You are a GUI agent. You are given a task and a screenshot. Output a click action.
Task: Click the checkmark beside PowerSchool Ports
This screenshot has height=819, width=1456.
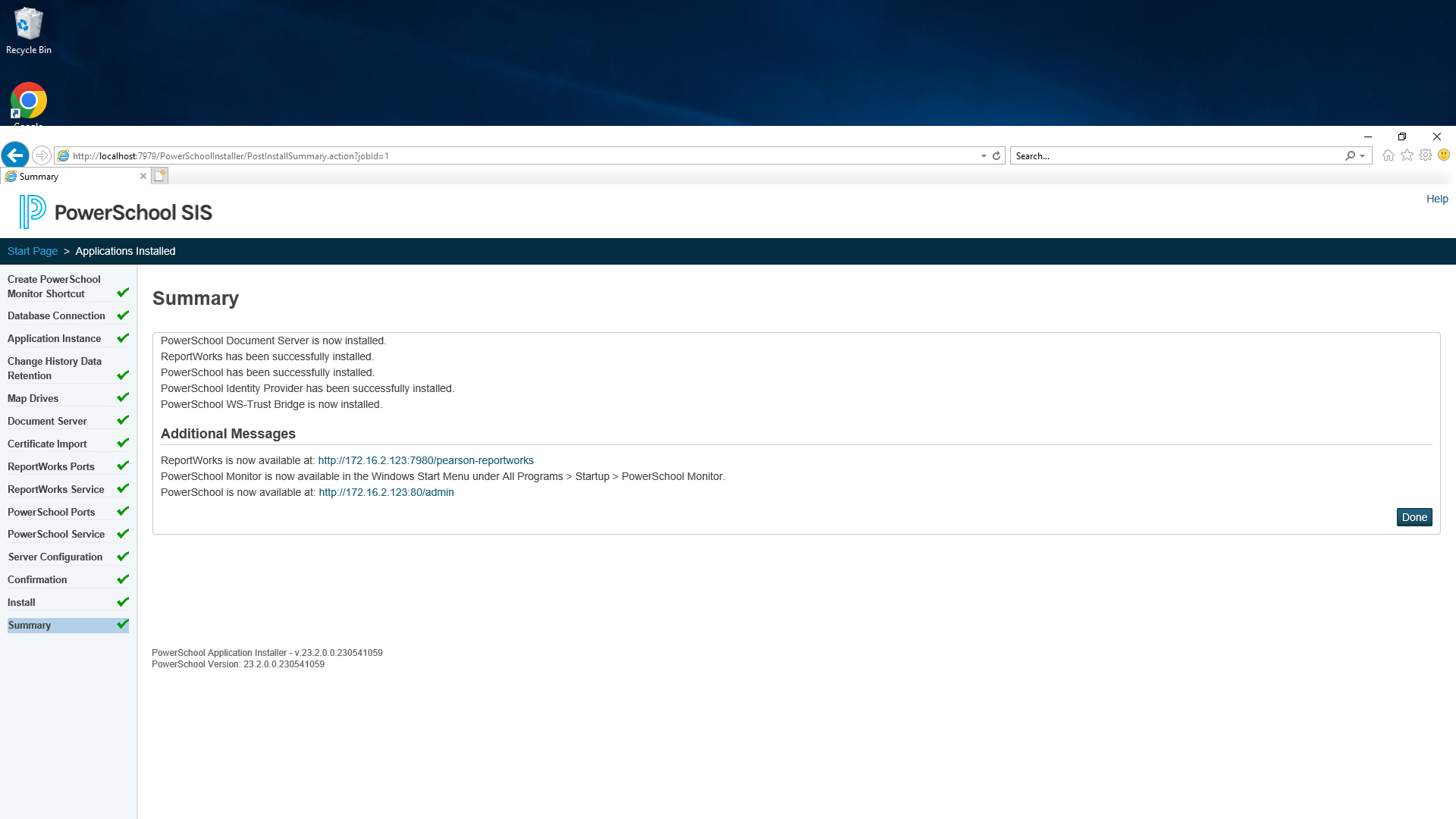(x=123, y=510)
